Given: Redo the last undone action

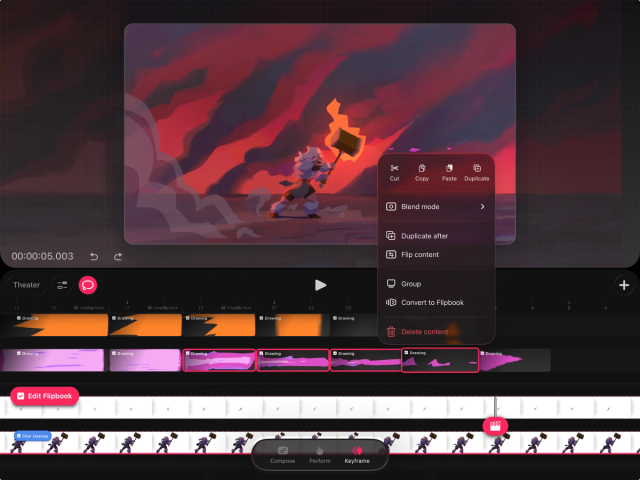Looking at the screenshot, I should click(x=118, y=256).
